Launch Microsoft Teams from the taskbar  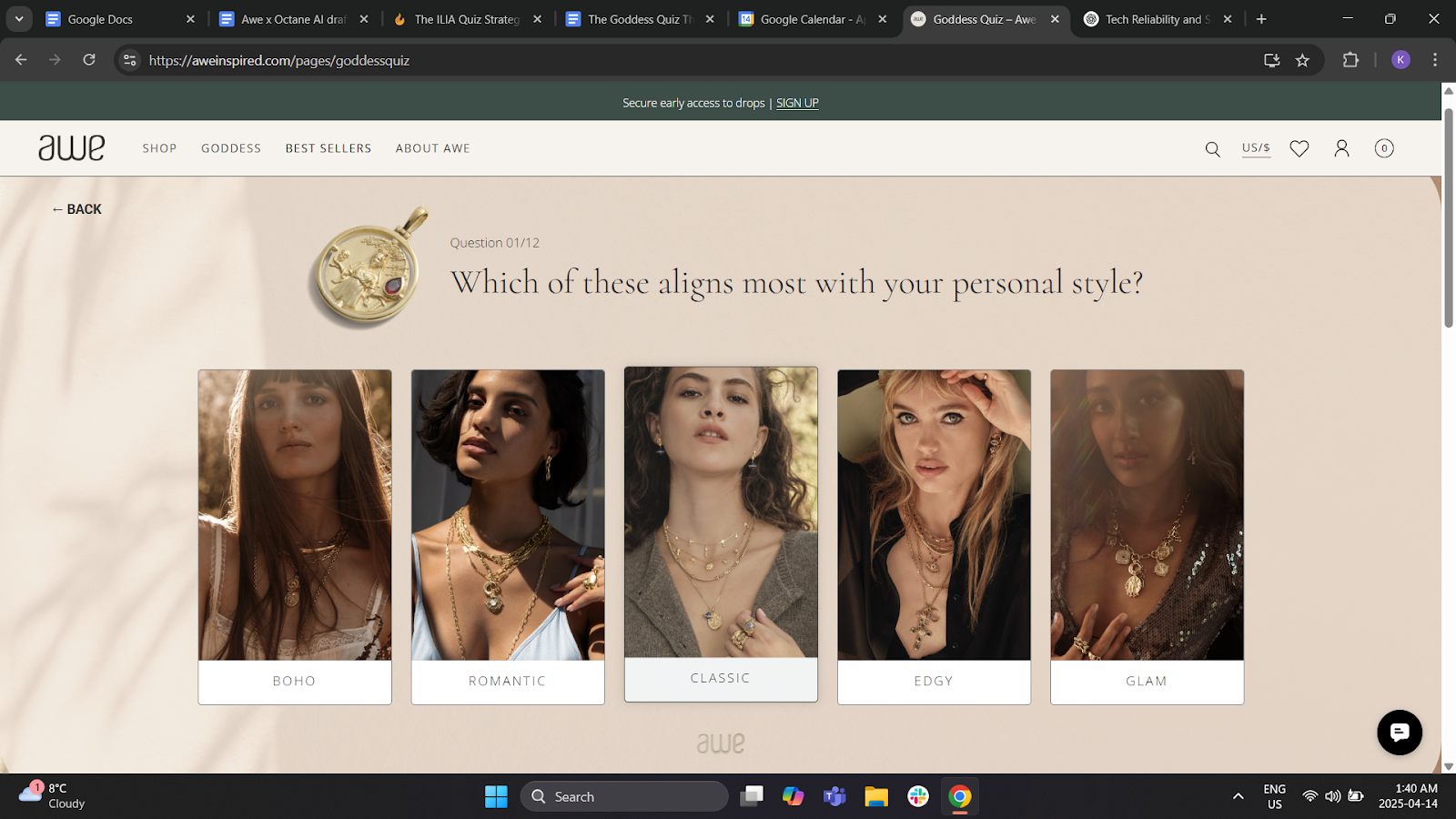(834, 796)
